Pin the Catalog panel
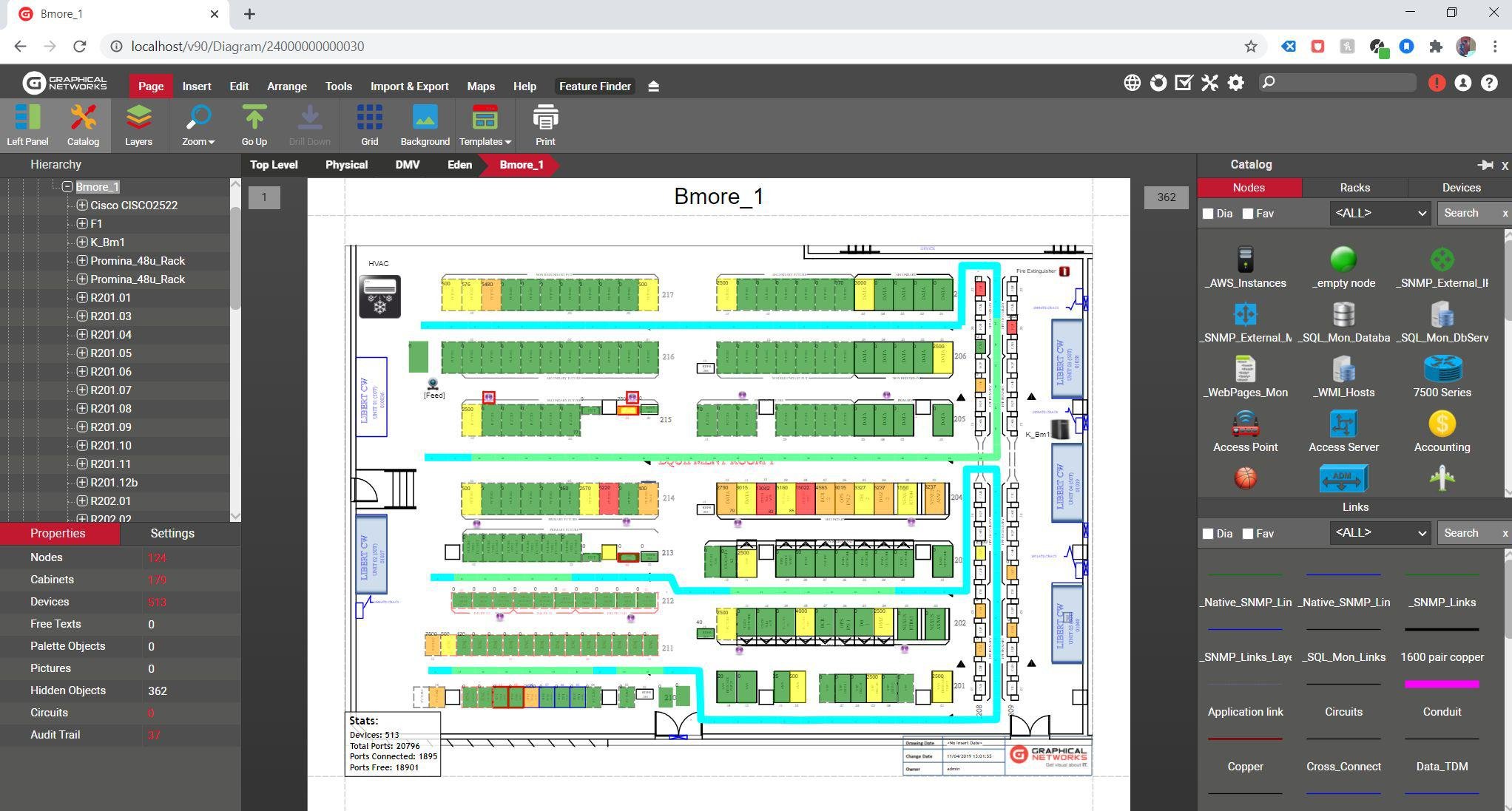Viewport: 1512px width, 811px height. 1484,165
